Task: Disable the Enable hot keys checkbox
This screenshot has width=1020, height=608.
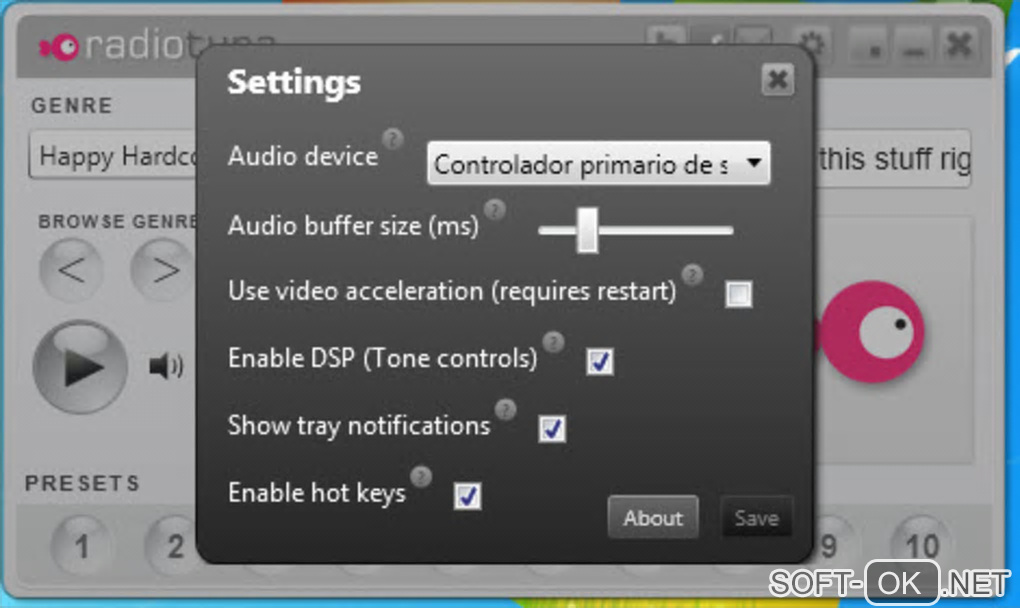Action: (x=468, y=496)
